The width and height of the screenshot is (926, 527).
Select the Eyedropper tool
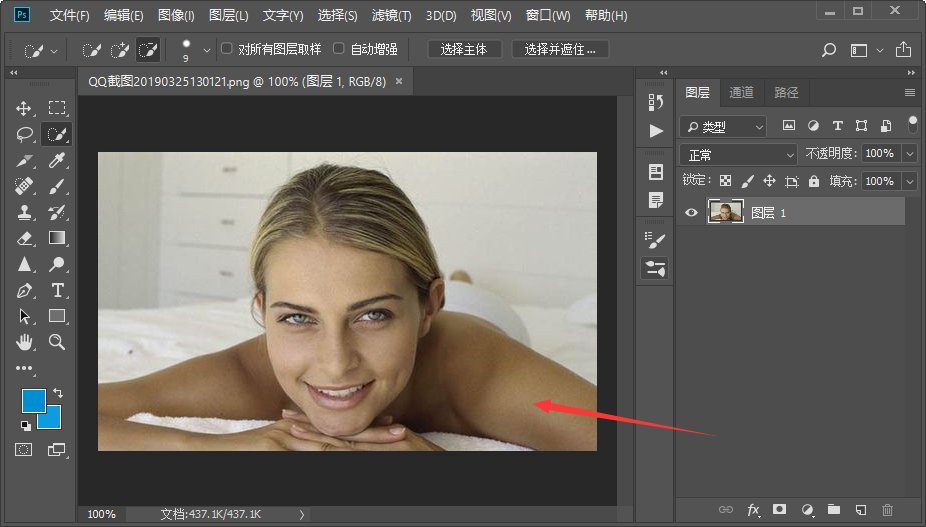(x=57, y=160)
